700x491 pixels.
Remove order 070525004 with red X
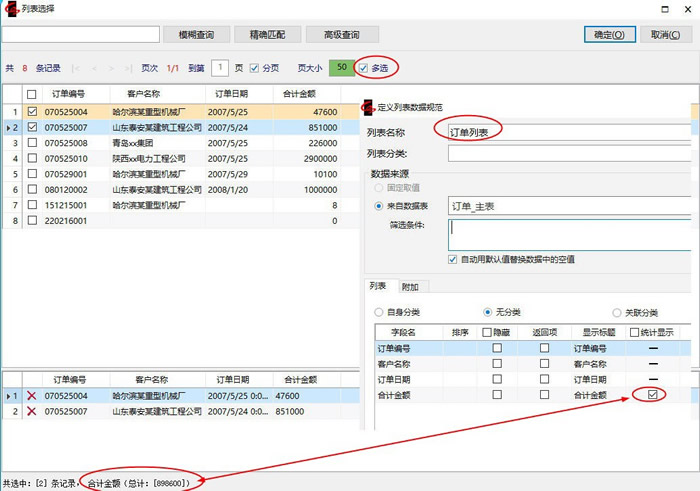tap(32, 397)
